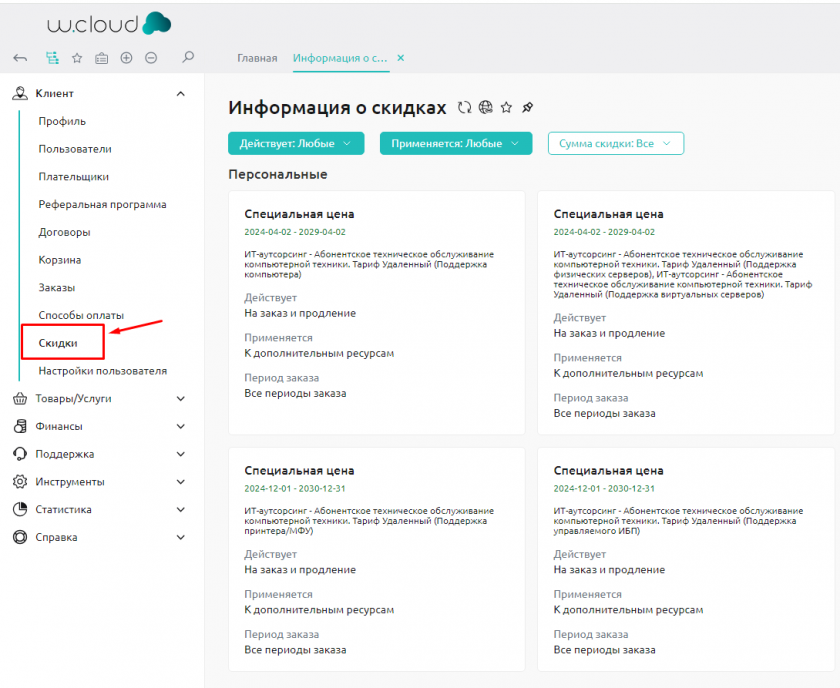Open the search magnifier icon
Image resolution: width=840 pixels, height=688 pixels.
click(188, 58)
